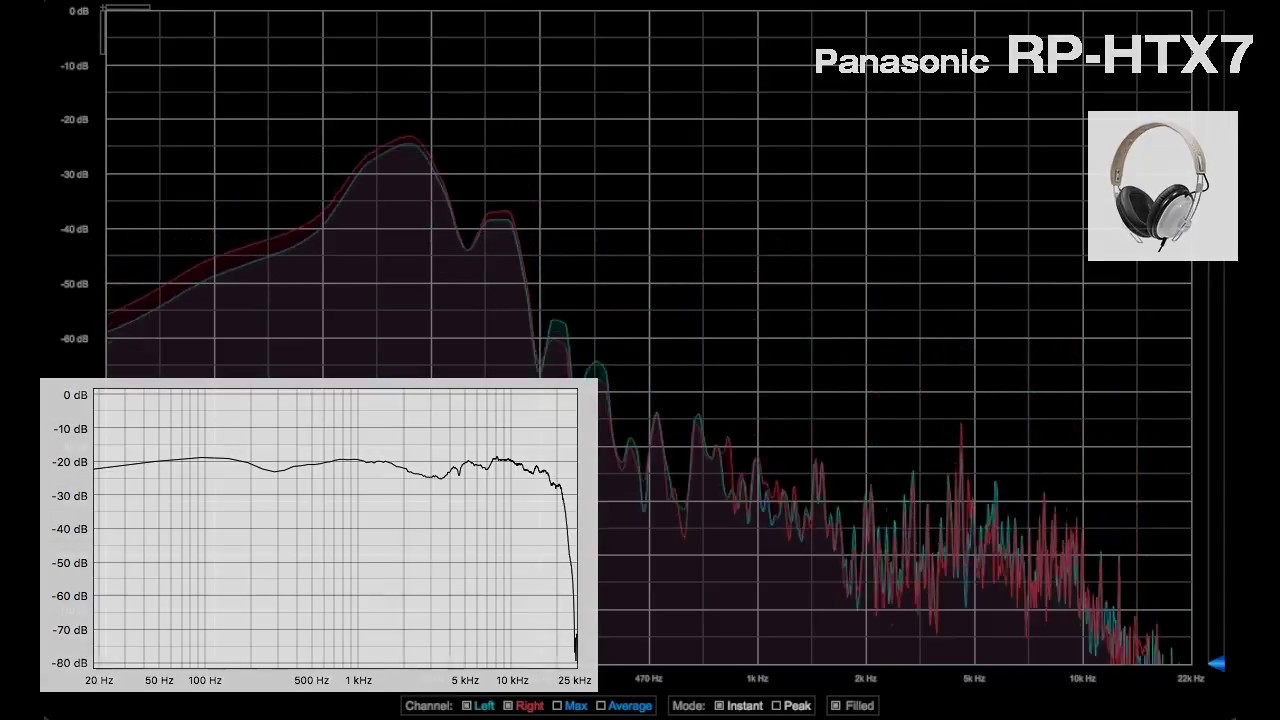The width and height of the screenshot is (1280, 720).
Task: Click the 470 Hz axis label
Action: [648, 679]
